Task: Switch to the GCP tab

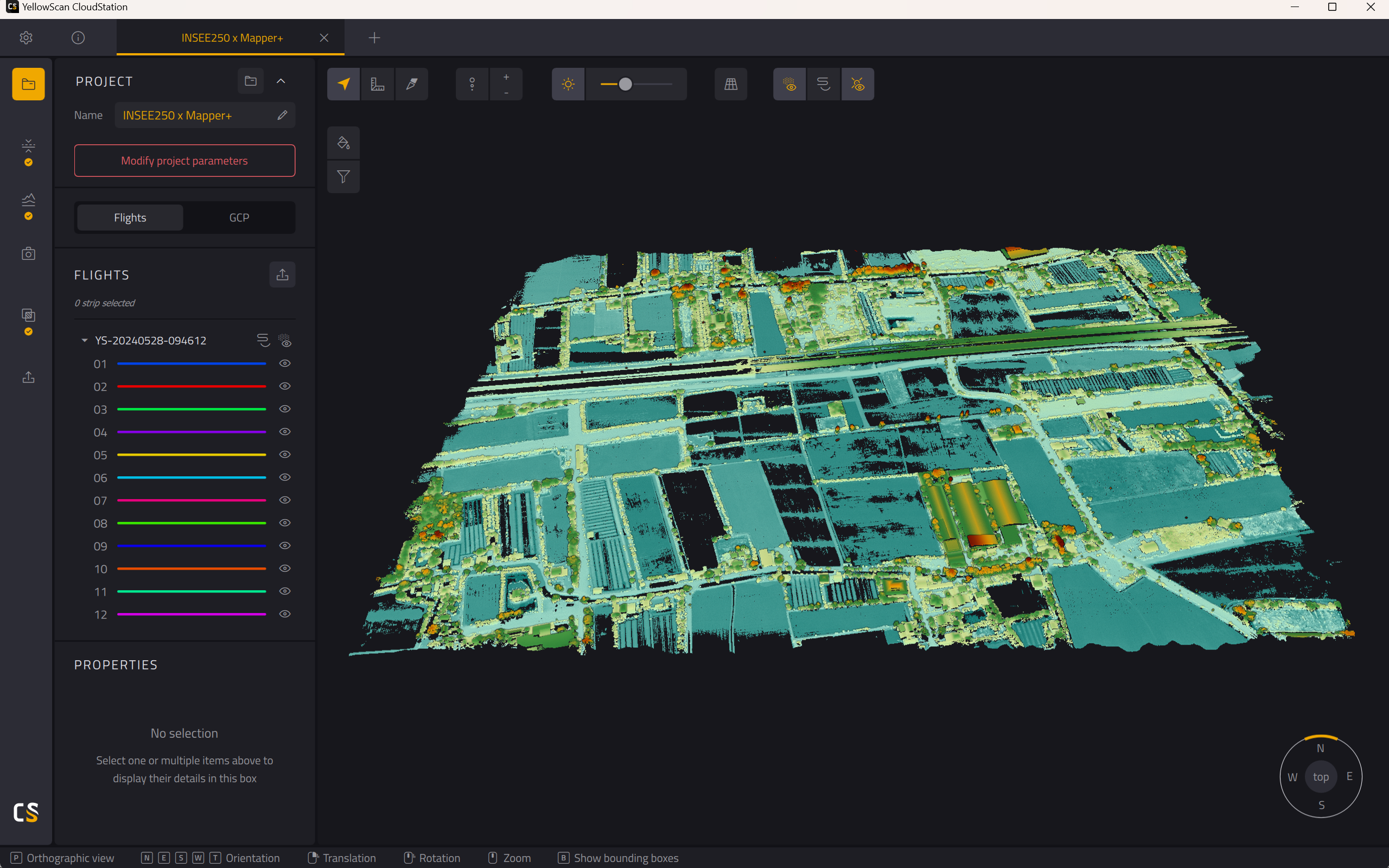Action: click(x=239, y=218)
